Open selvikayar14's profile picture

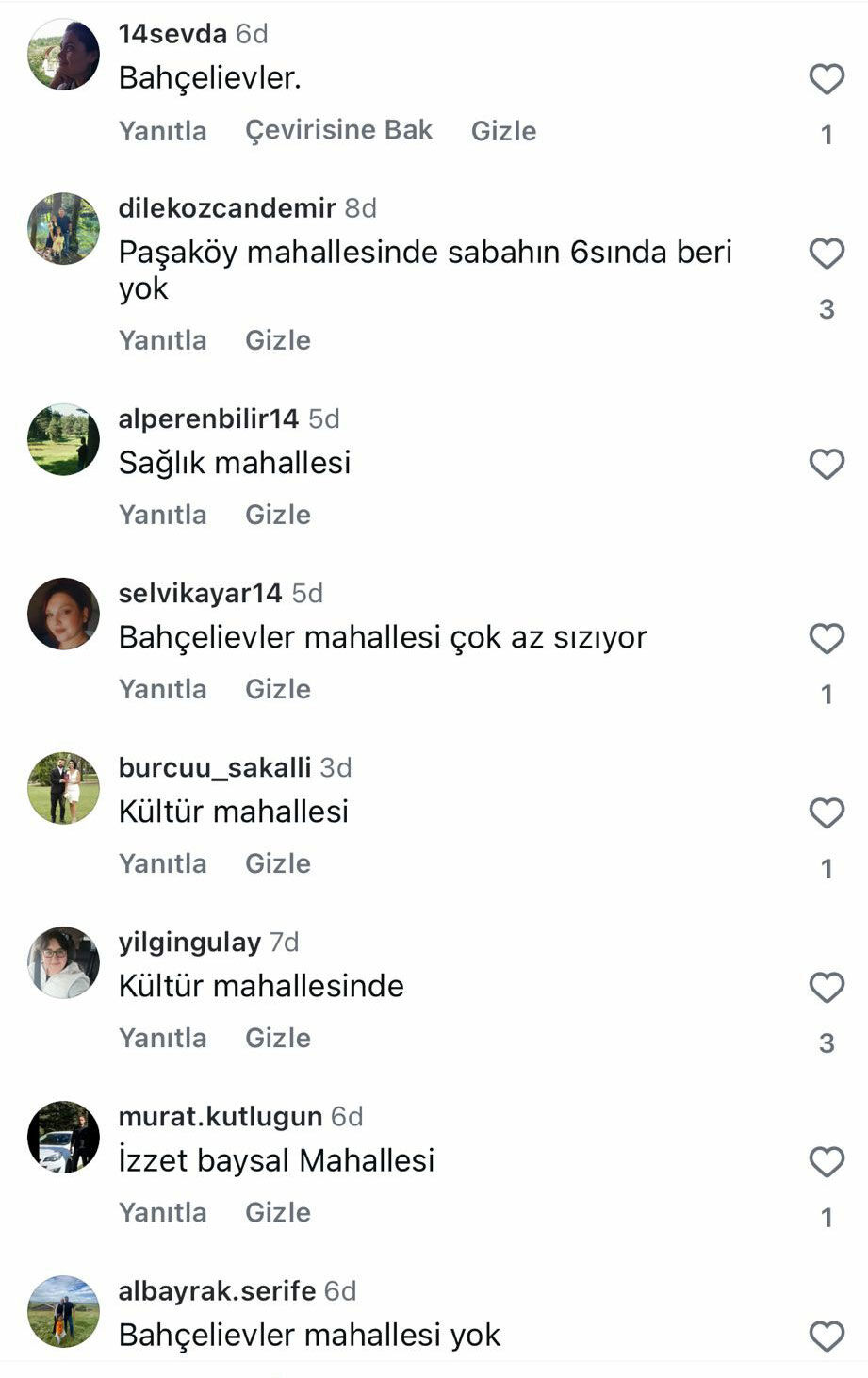point(63,614)
